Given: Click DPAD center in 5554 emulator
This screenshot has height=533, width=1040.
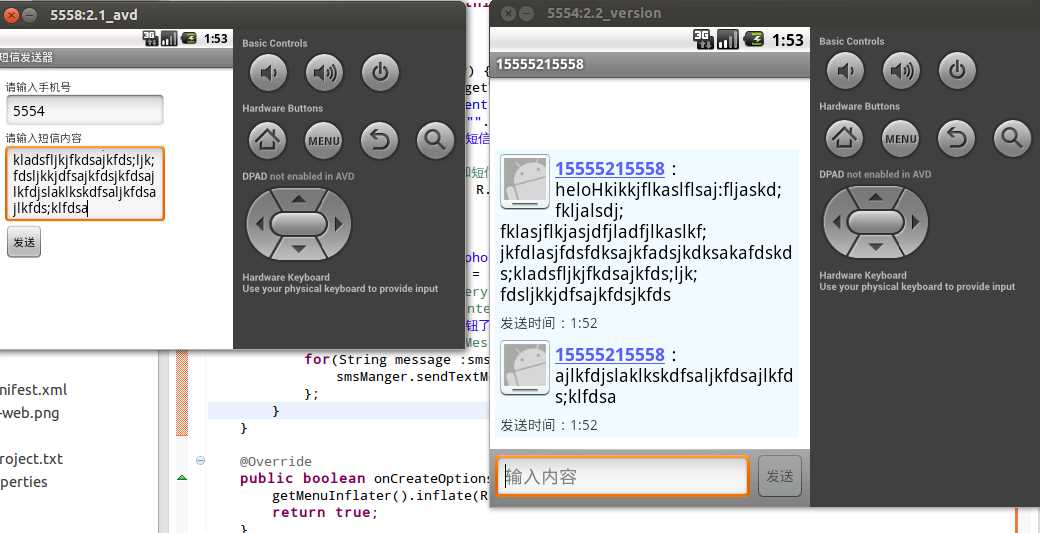Looking at the screenshot, I should [x=876, y=222].
